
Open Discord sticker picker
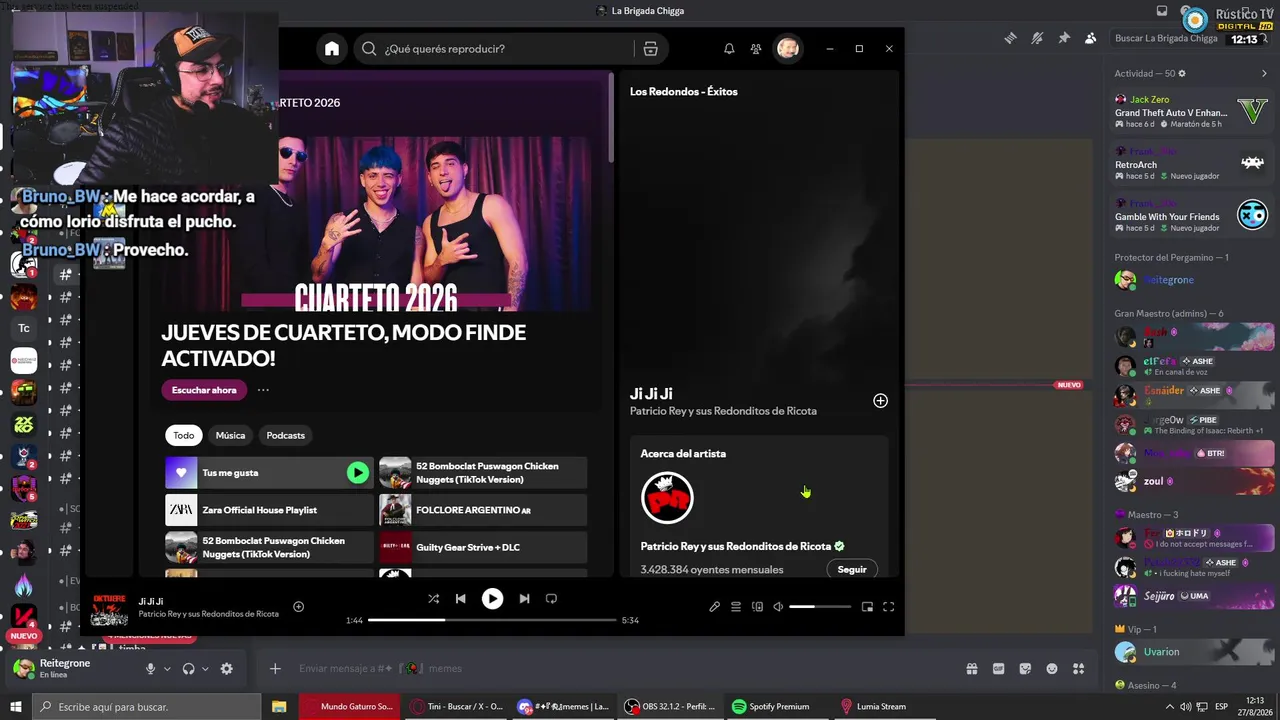click(1025, 669)
